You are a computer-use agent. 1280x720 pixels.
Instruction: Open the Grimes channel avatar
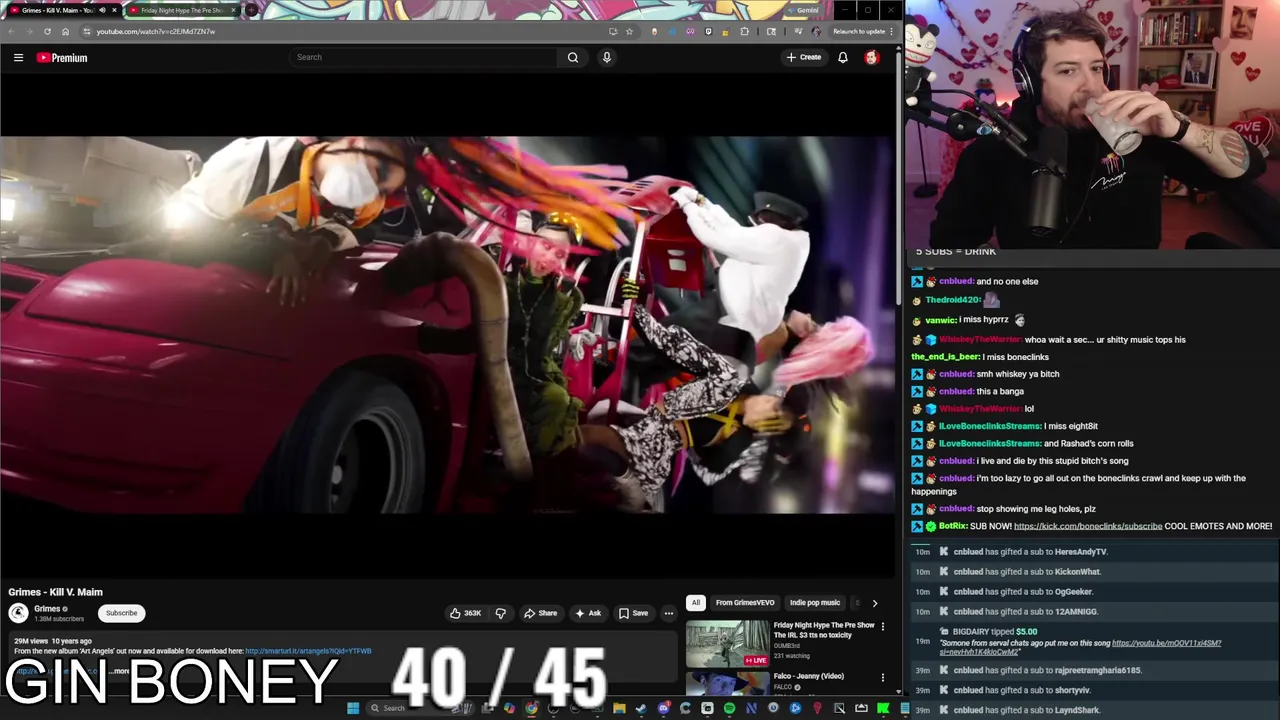tap(18, 613)
